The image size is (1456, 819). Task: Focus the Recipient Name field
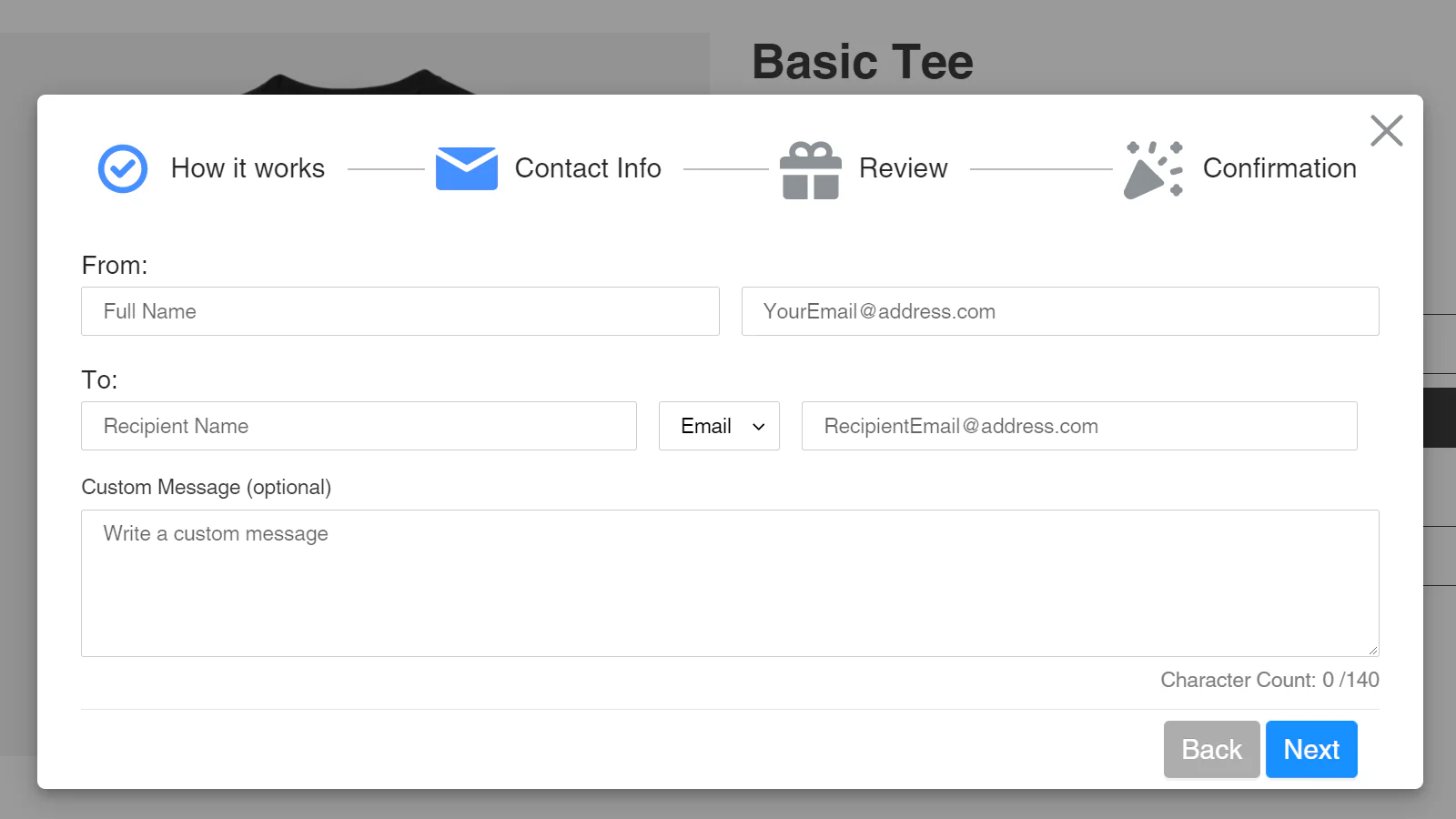click(359, 426)
